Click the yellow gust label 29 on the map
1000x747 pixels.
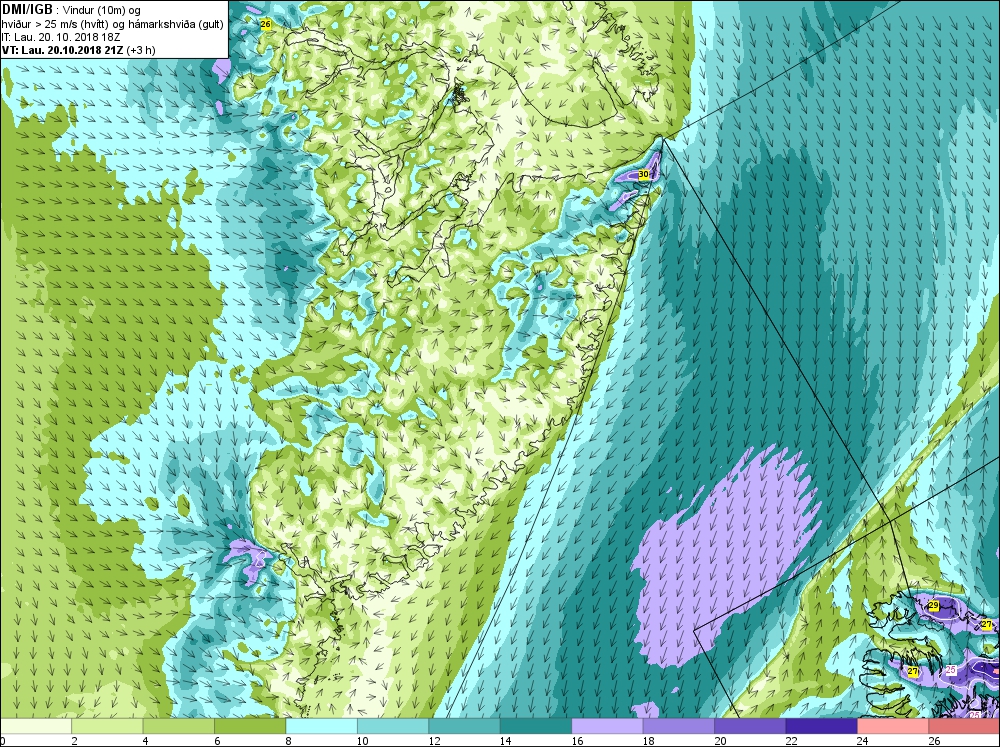coord(934,605)
